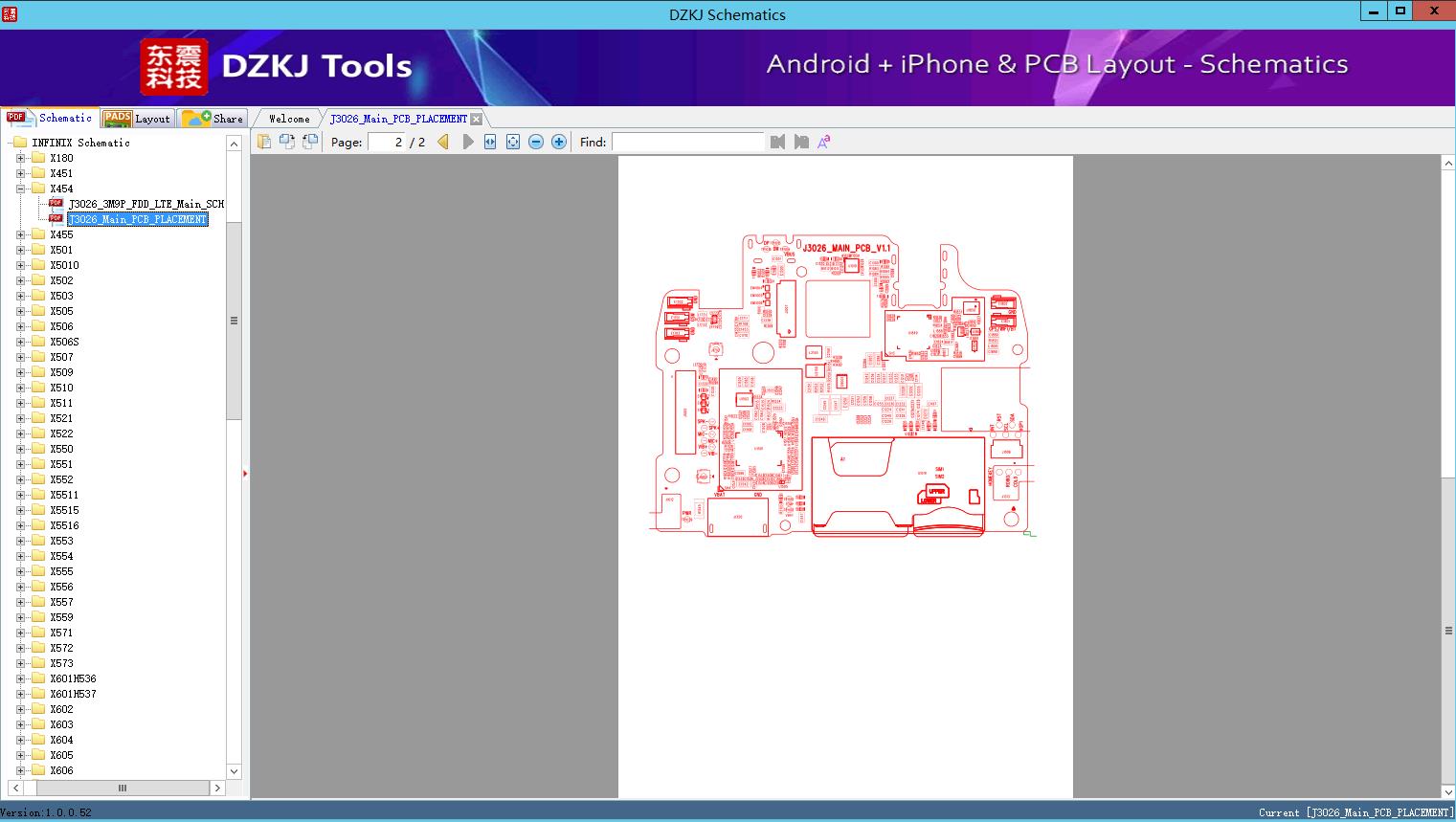Viewport: 1456px width, 822px height.
Task: Click the tree panel scroll down arrow
Action: 234,770
